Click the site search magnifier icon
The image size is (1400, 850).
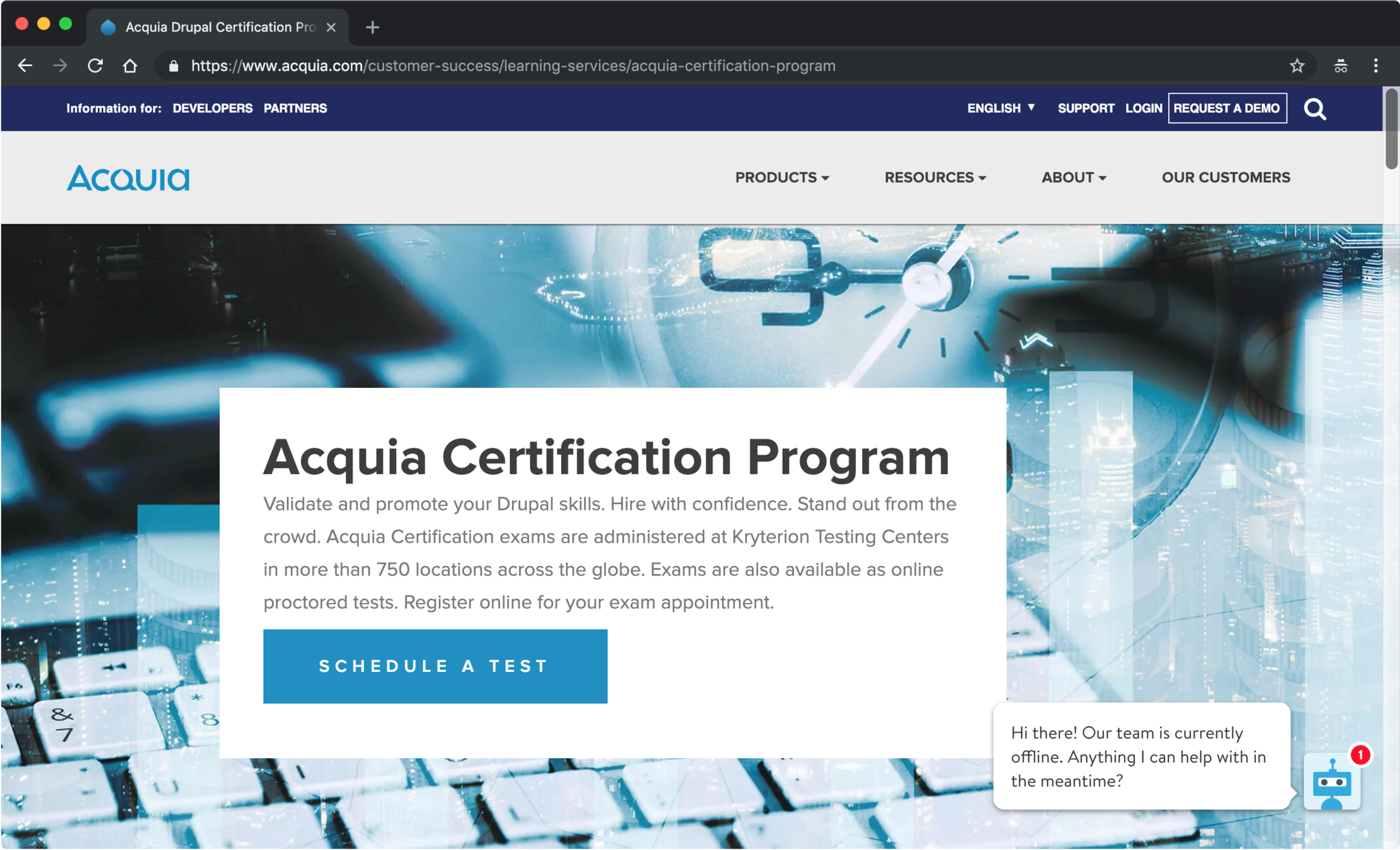click(x=1315, y=109)
